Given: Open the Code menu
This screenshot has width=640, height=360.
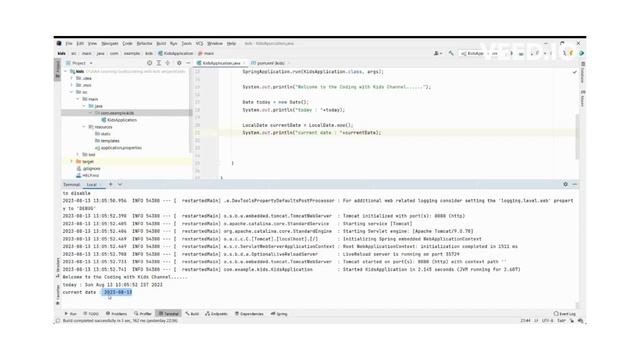Looking at the screenshot, I should point(127,43).
